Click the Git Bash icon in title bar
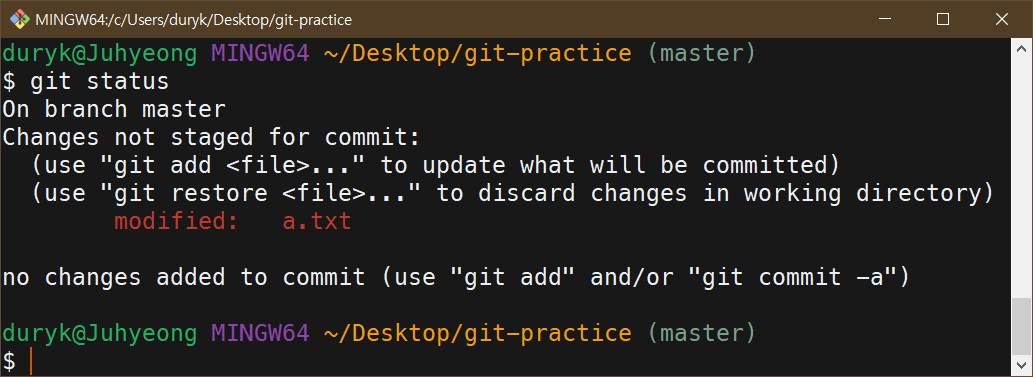The height and width of the screenshot is (377, 1033). tap(19, 19)
